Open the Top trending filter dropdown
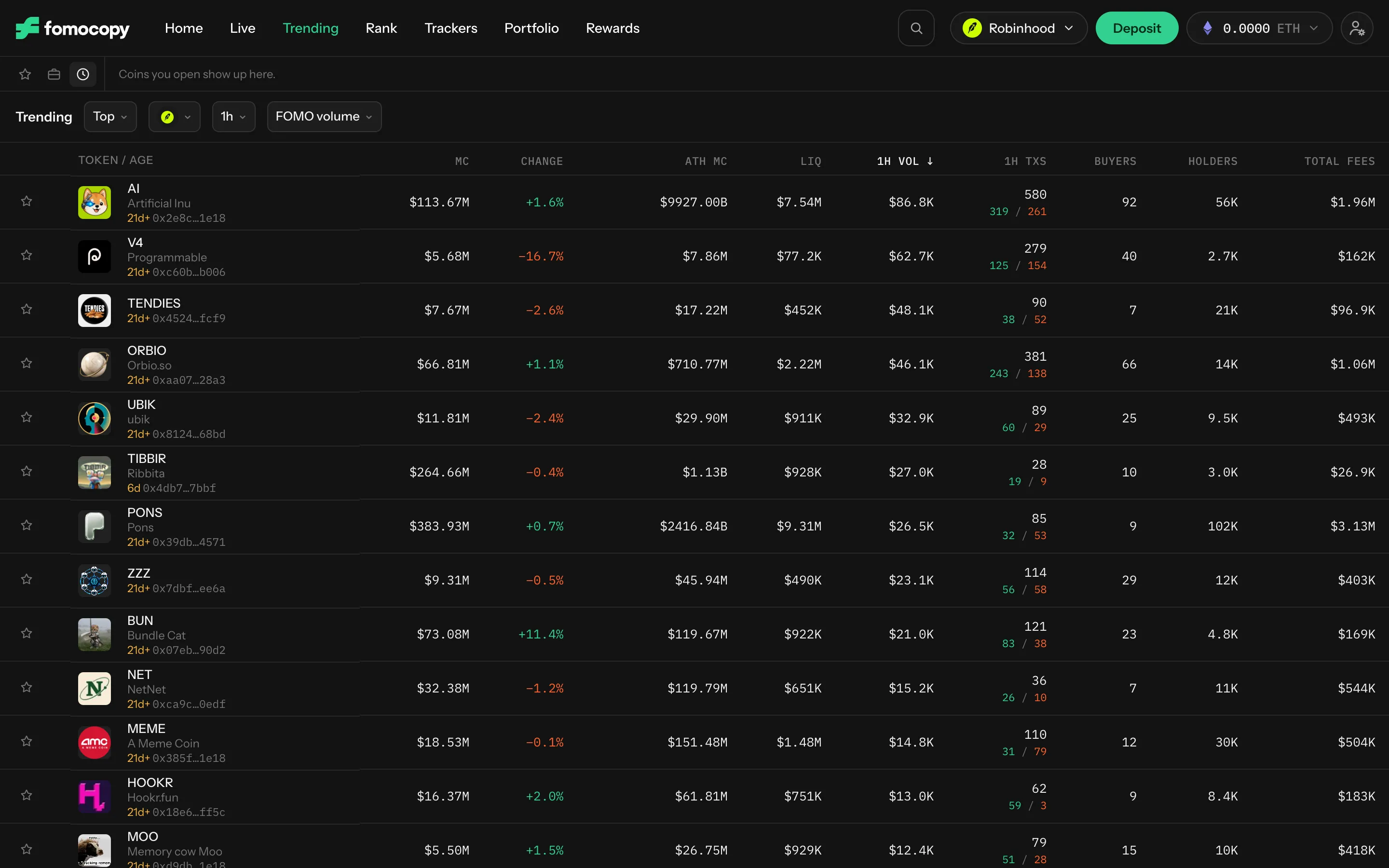 [110, 117]
